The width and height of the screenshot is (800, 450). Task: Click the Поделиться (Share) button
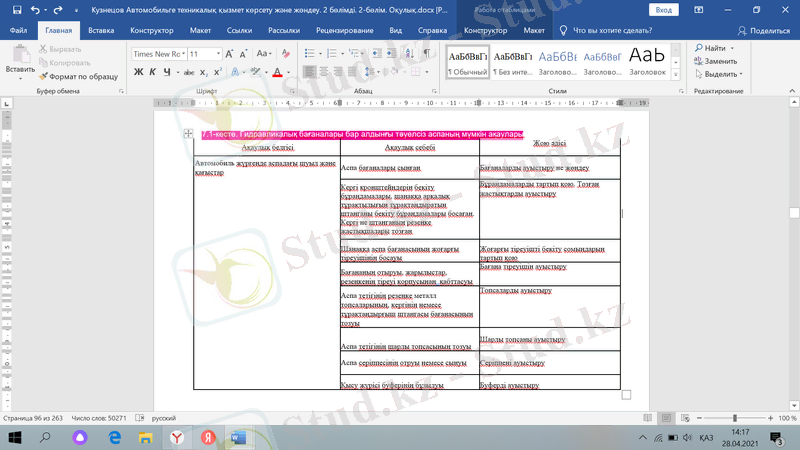pyautogui.click(x=764, y=30)
